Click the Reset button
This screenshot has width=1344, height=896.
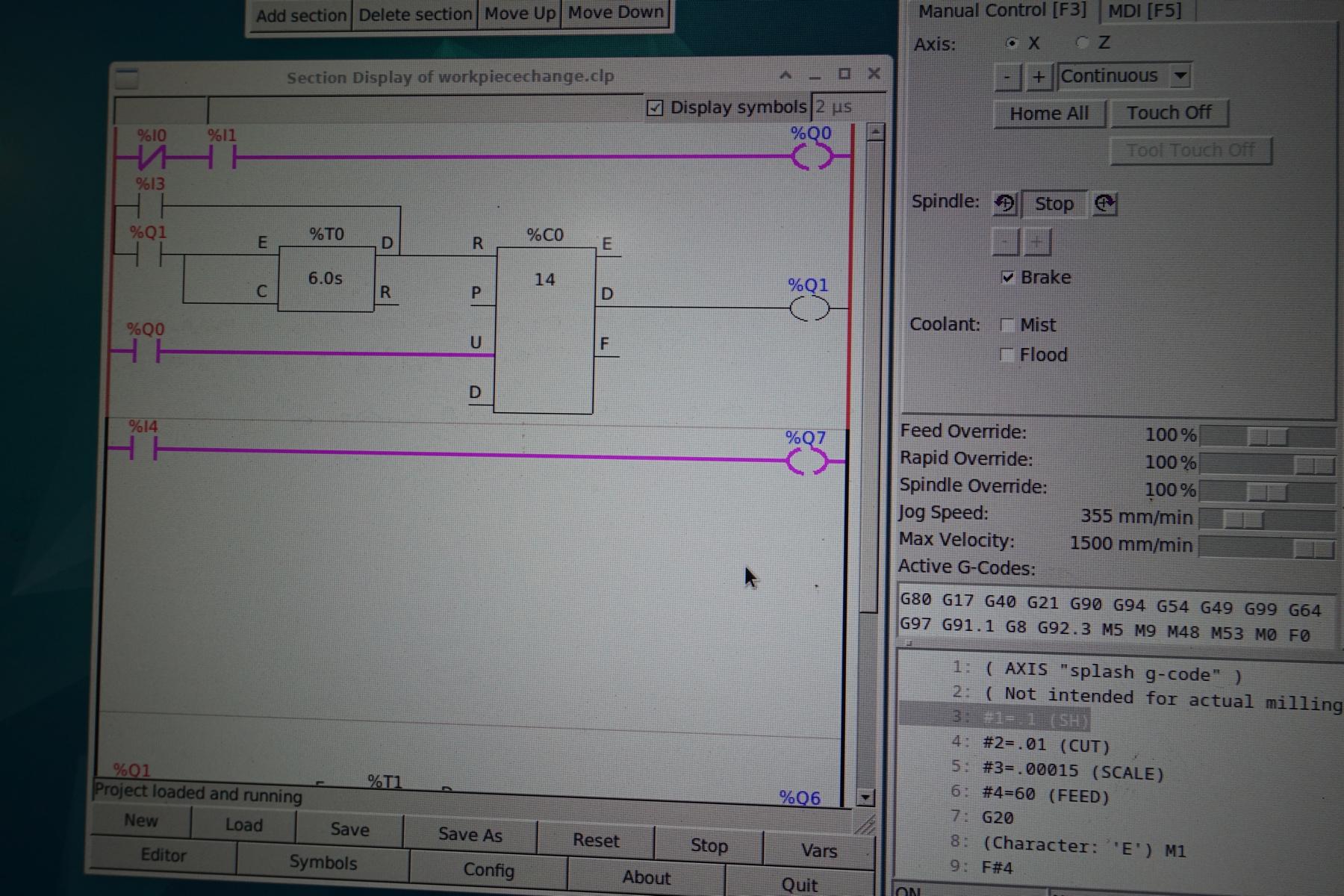(x=595, y=840)
